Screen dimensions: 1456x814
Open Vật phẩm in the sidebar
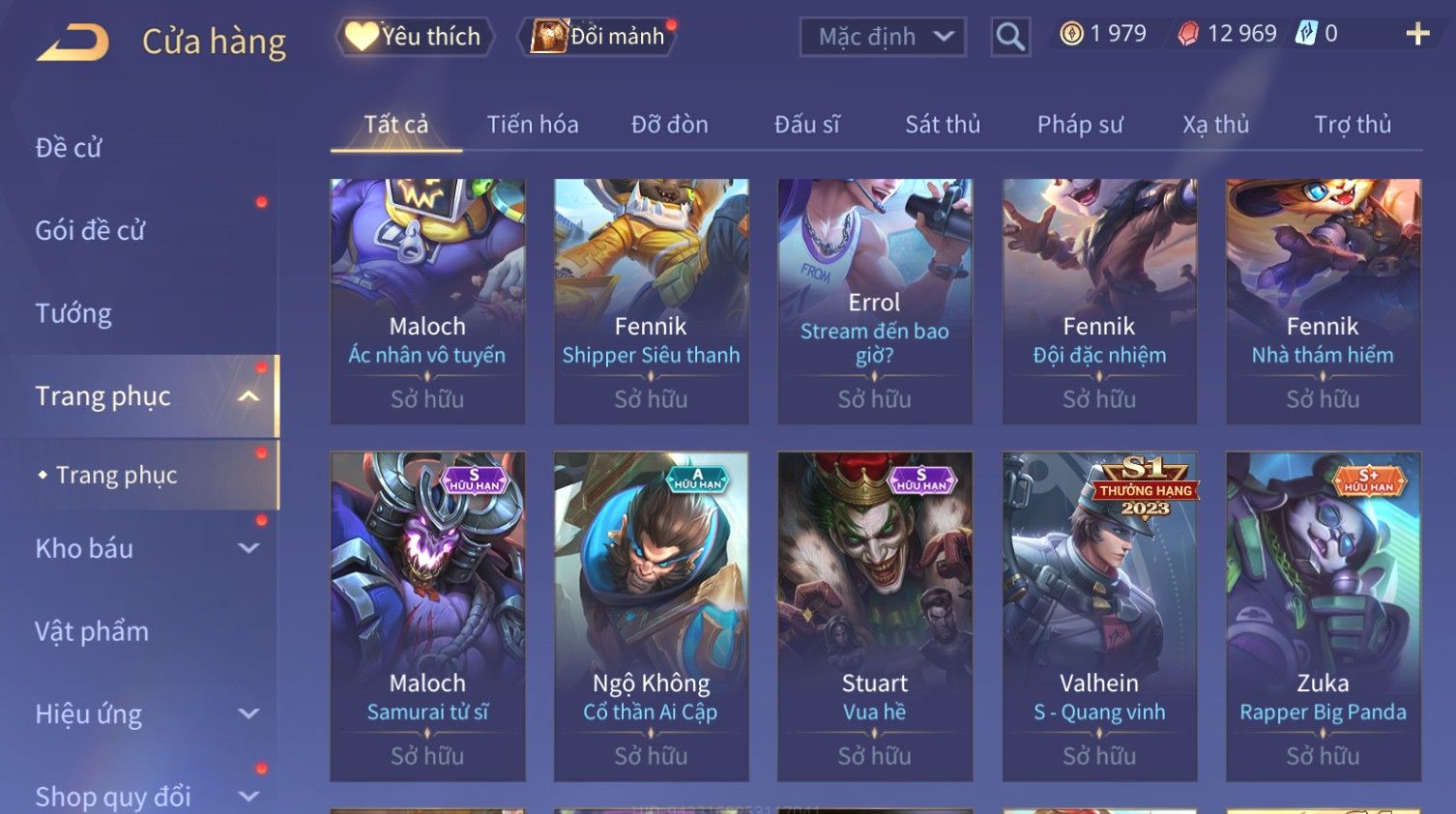92,631
